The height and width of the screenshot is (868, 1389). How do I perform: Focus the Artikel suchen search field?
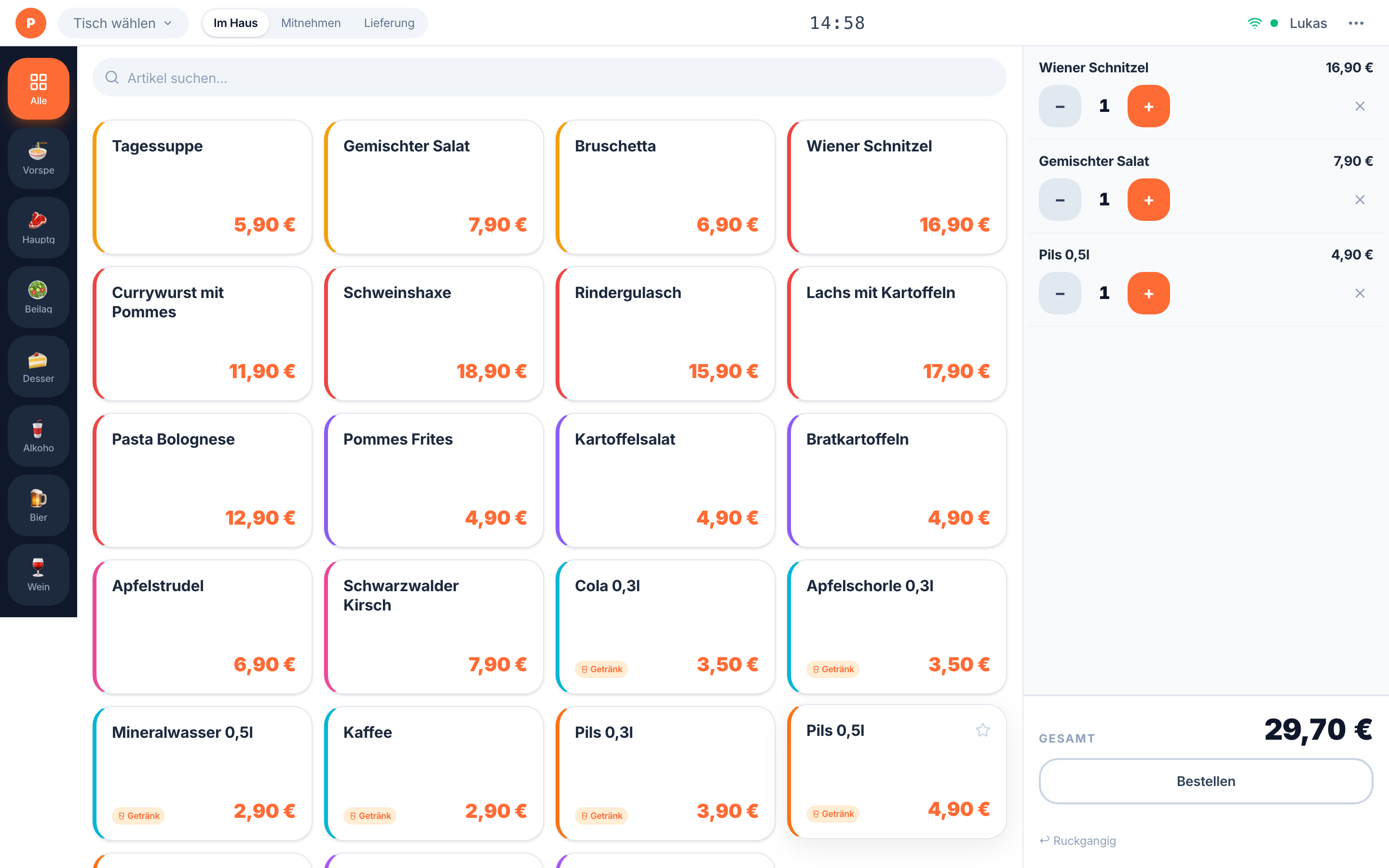(549, 78)
